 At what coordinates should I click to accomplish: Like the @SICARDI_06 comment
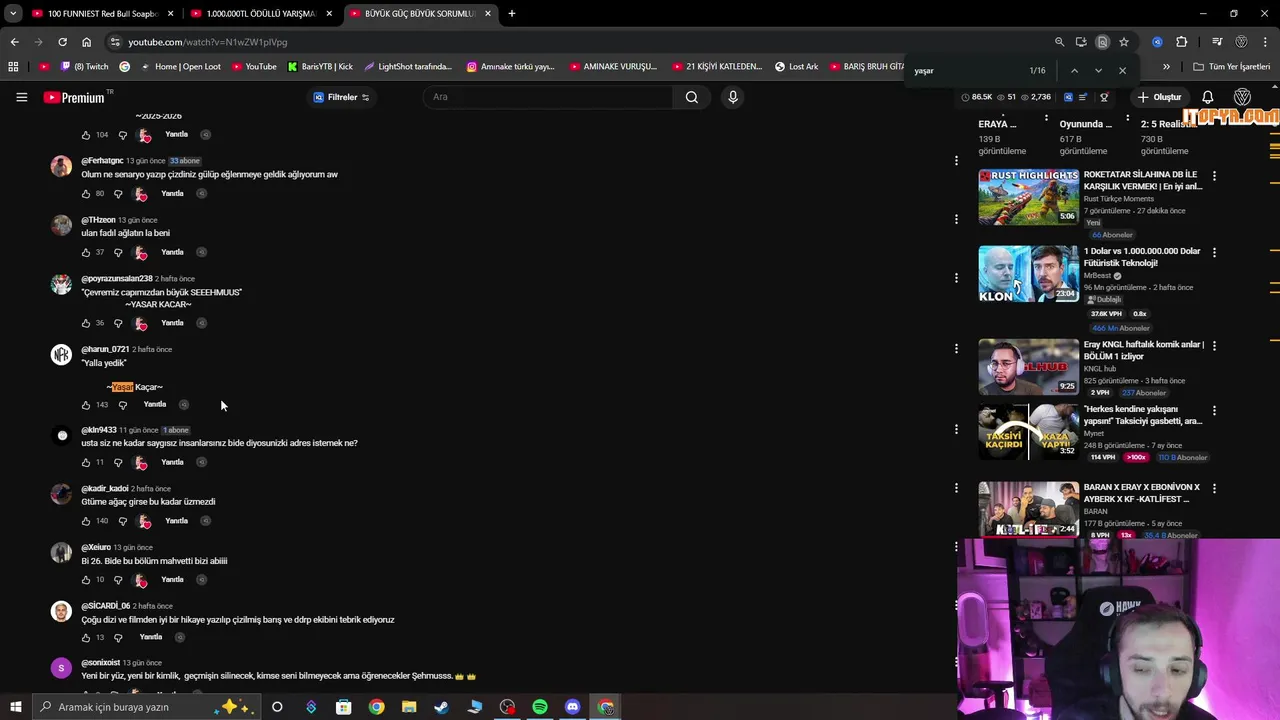tap(86, 638)
